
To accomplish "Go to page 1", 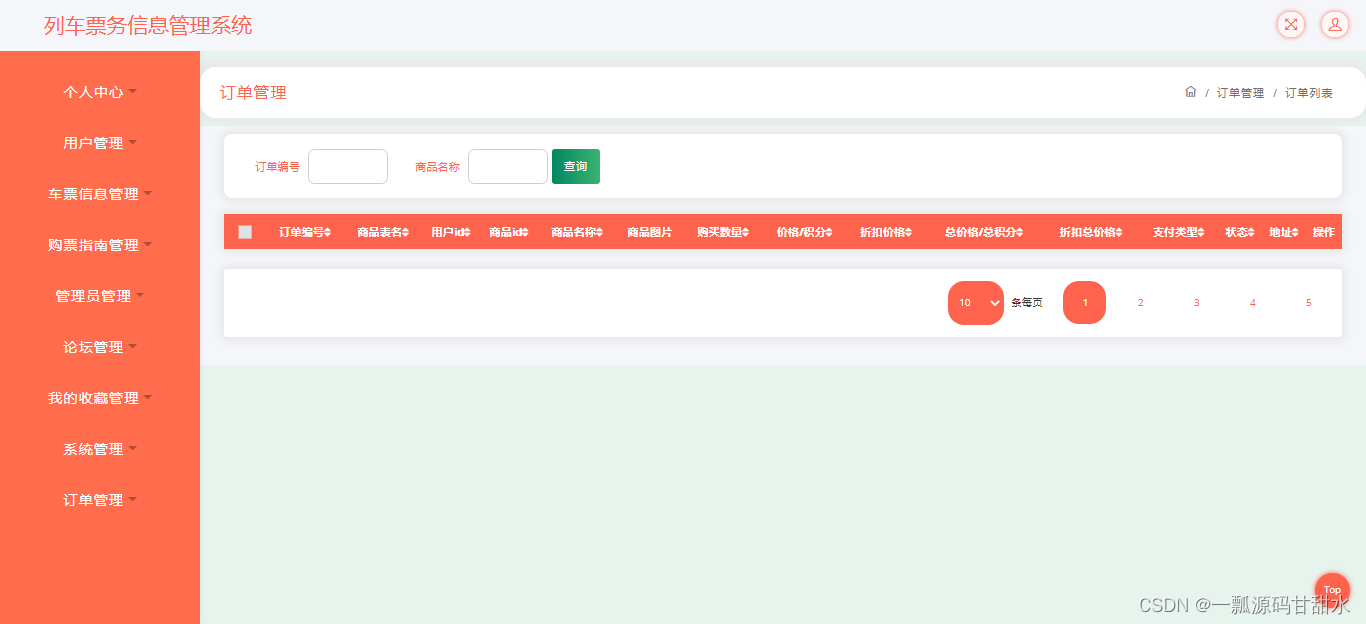I will (x=1084, y=303).
